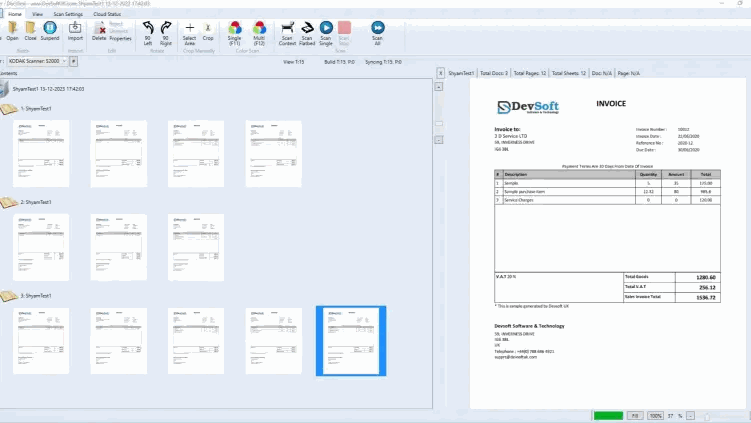Click the 'Total Docs: 2' status text
This screenshot has height=423, width=751.
(494, 73)
